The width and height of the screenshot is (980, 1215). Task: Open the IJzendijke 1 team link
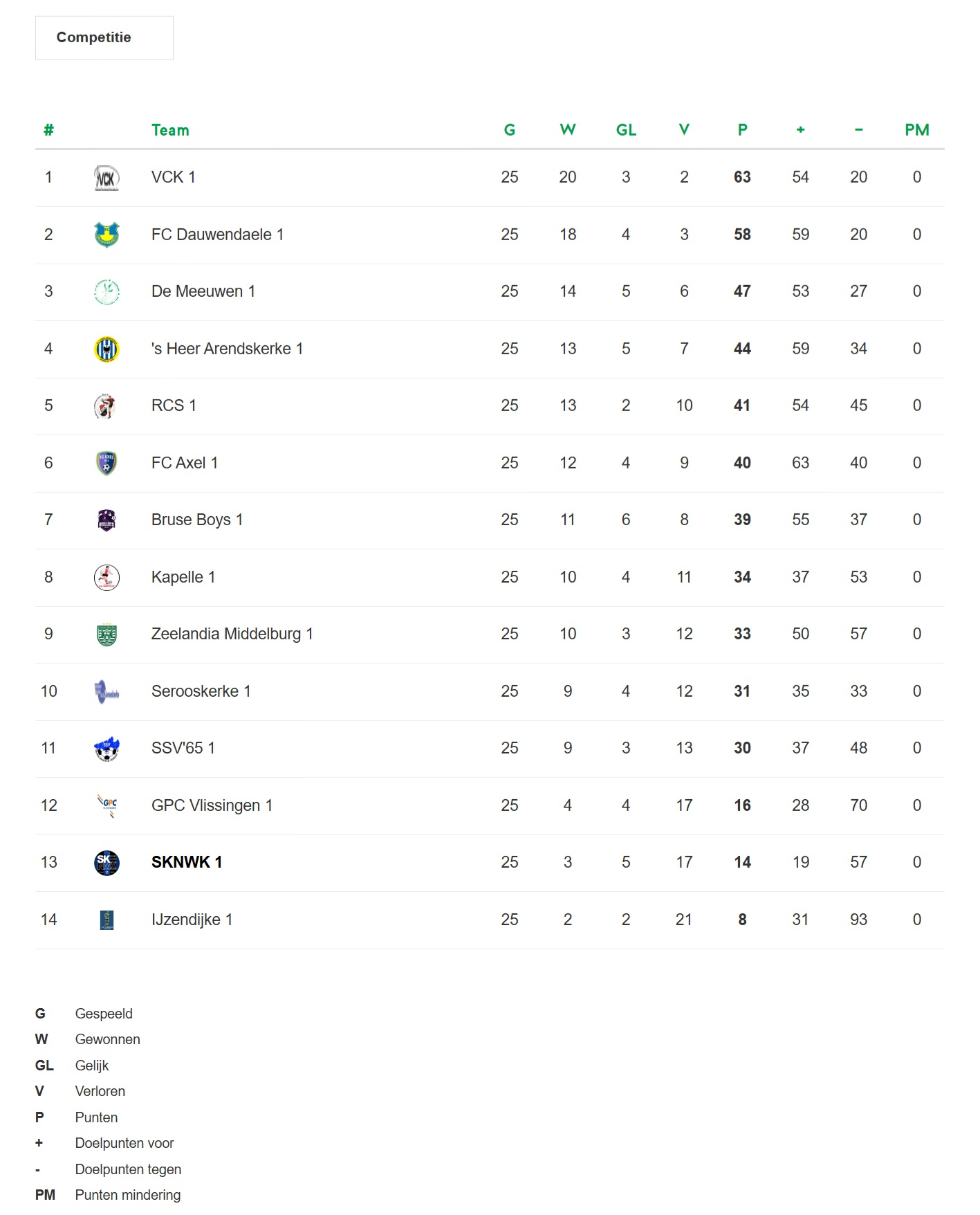coord(192,920)
